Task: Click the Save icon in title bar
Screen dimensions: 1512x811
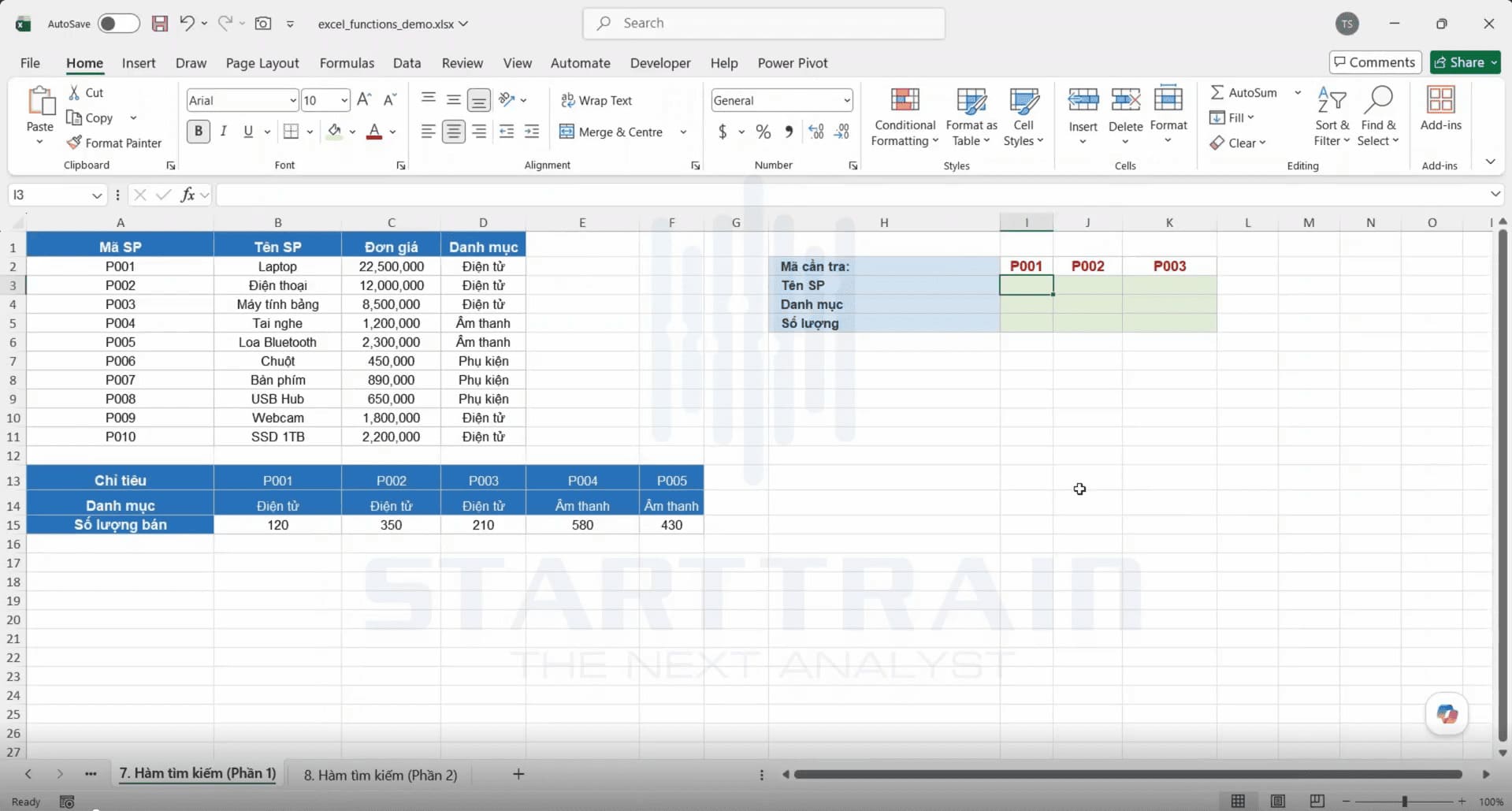Action: (159, 24)
